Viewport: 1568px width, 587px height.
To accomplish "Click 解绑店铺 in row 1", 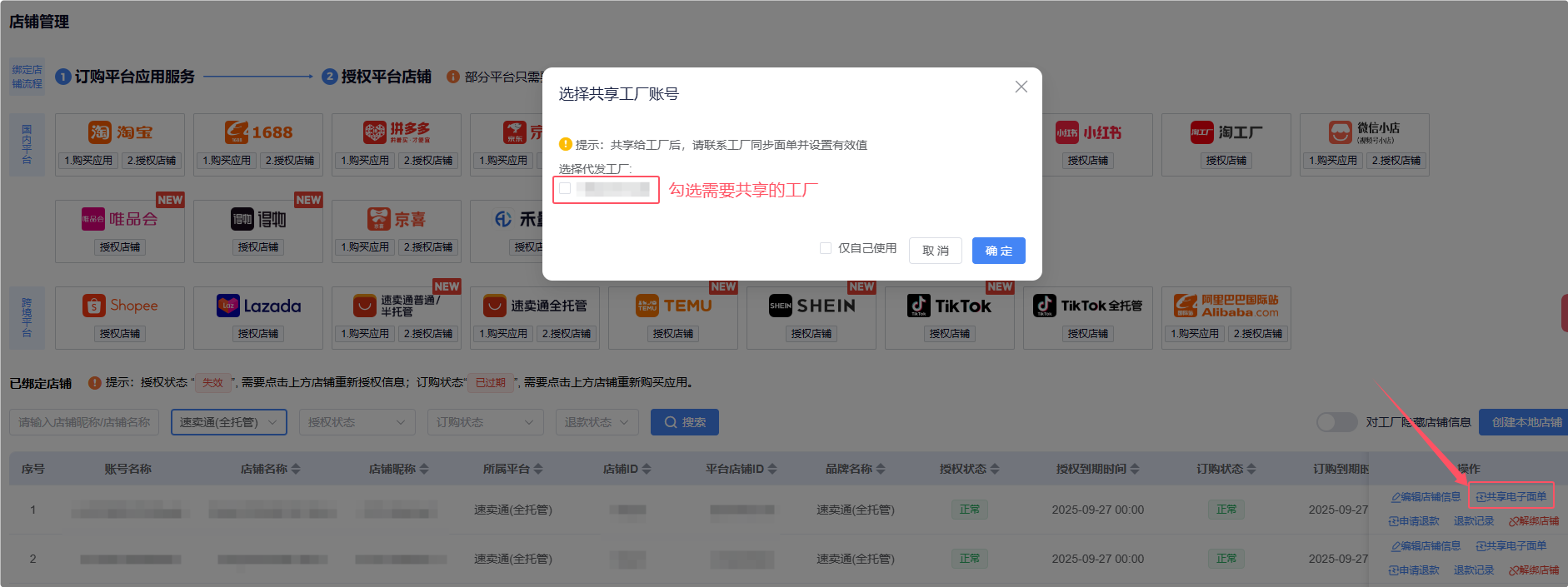I will coord(1534,521).
